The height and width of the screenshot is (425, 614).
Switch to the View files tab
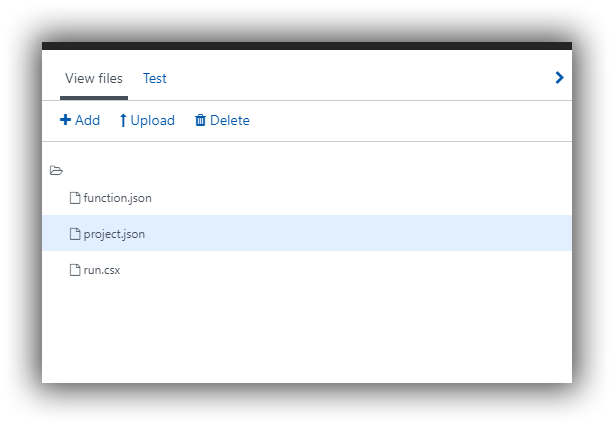pyautogui.click(x=94, y=78)
